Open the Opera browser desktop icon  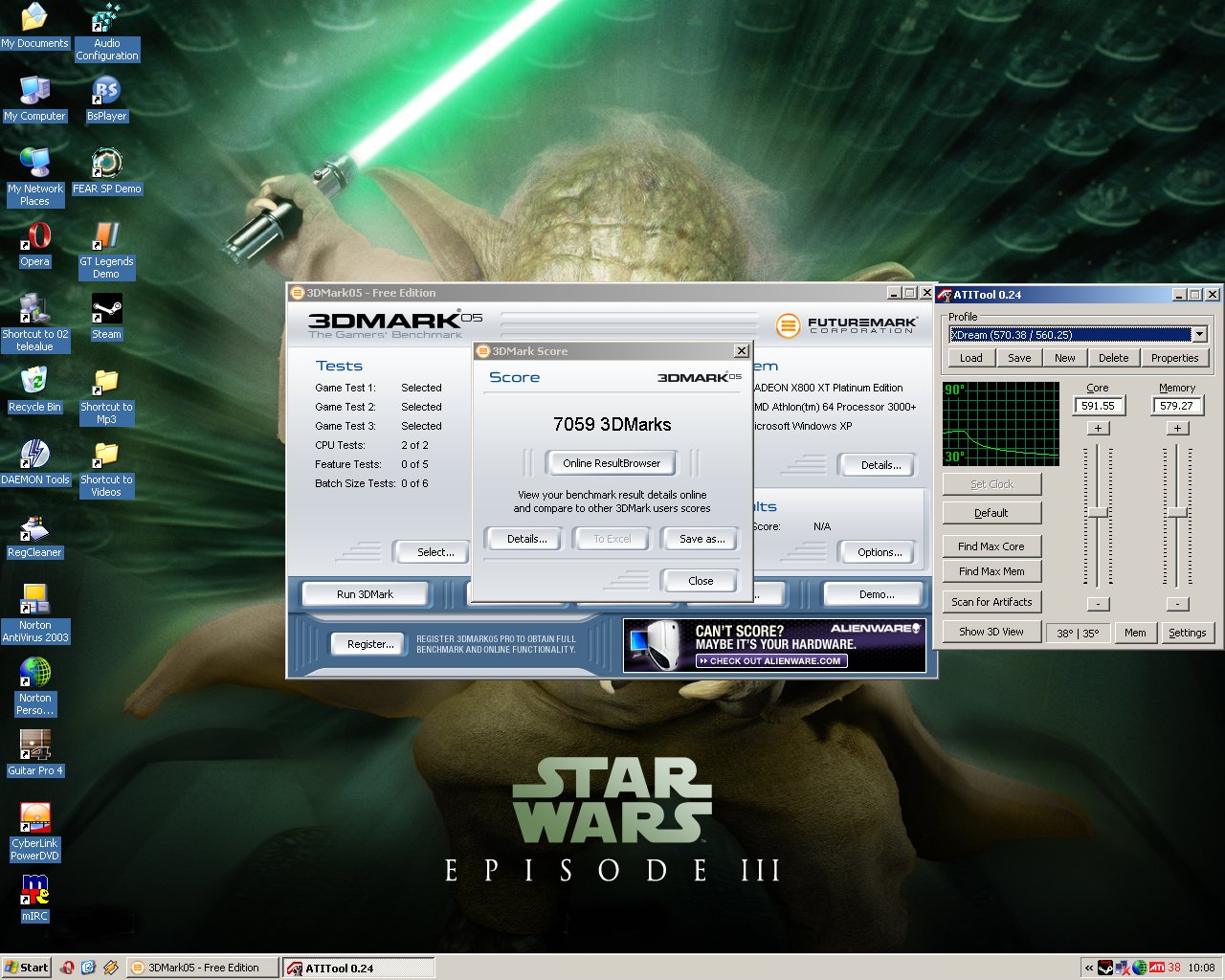[x=35, y=237]
